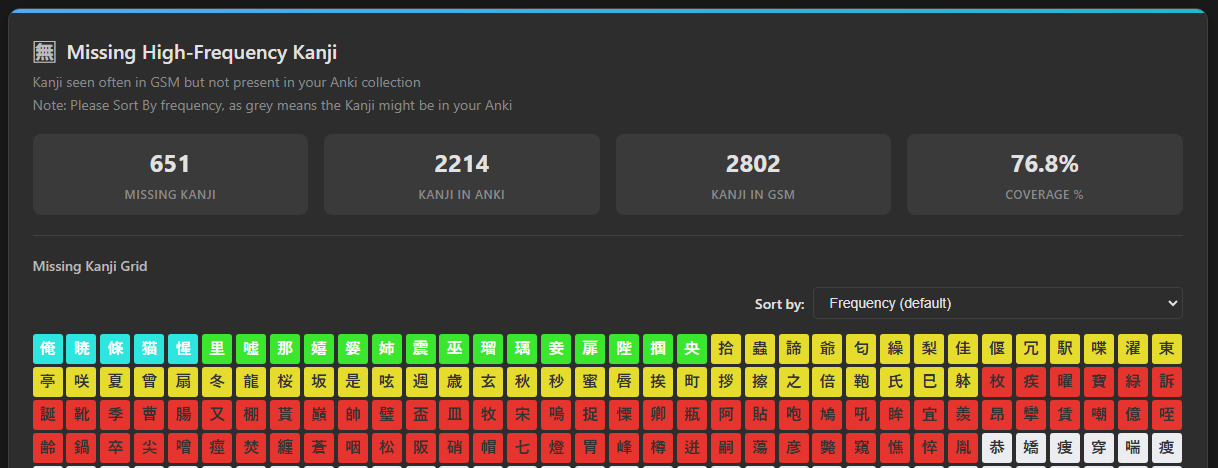Open the red 億 kanji tile
The image size is (1218, 468).
(1132, 415)
